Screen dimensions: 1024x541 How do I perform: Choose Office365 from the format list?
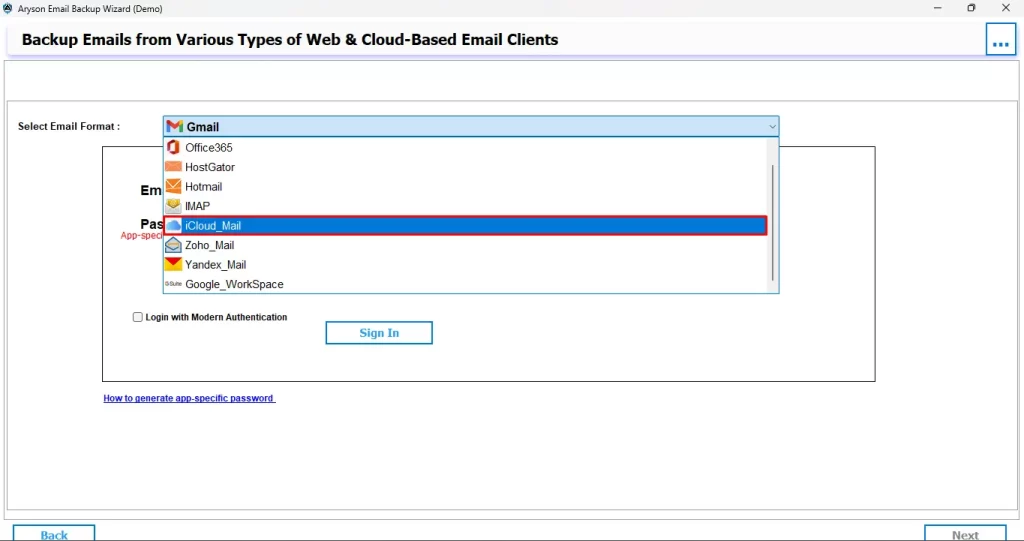pos(465,147)
